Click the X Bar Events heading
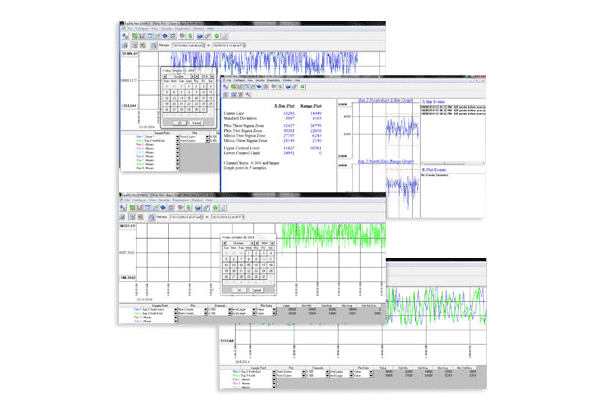The image size is (600, 400). [434, 102]
